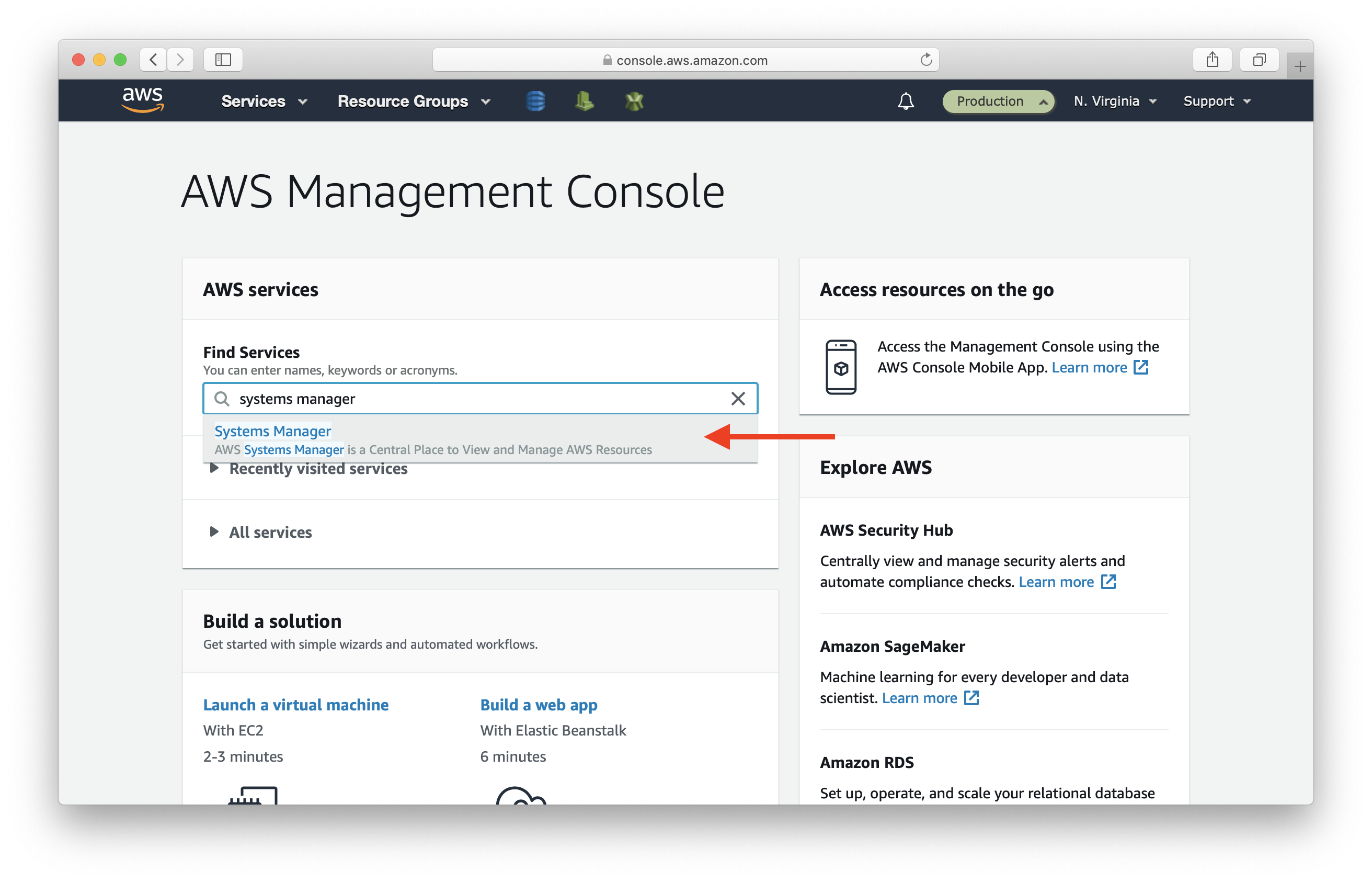Viewport: 1372px width, 882px height.
Task: Open a new tab with plus button
Action: click(x=1300, y=66)
